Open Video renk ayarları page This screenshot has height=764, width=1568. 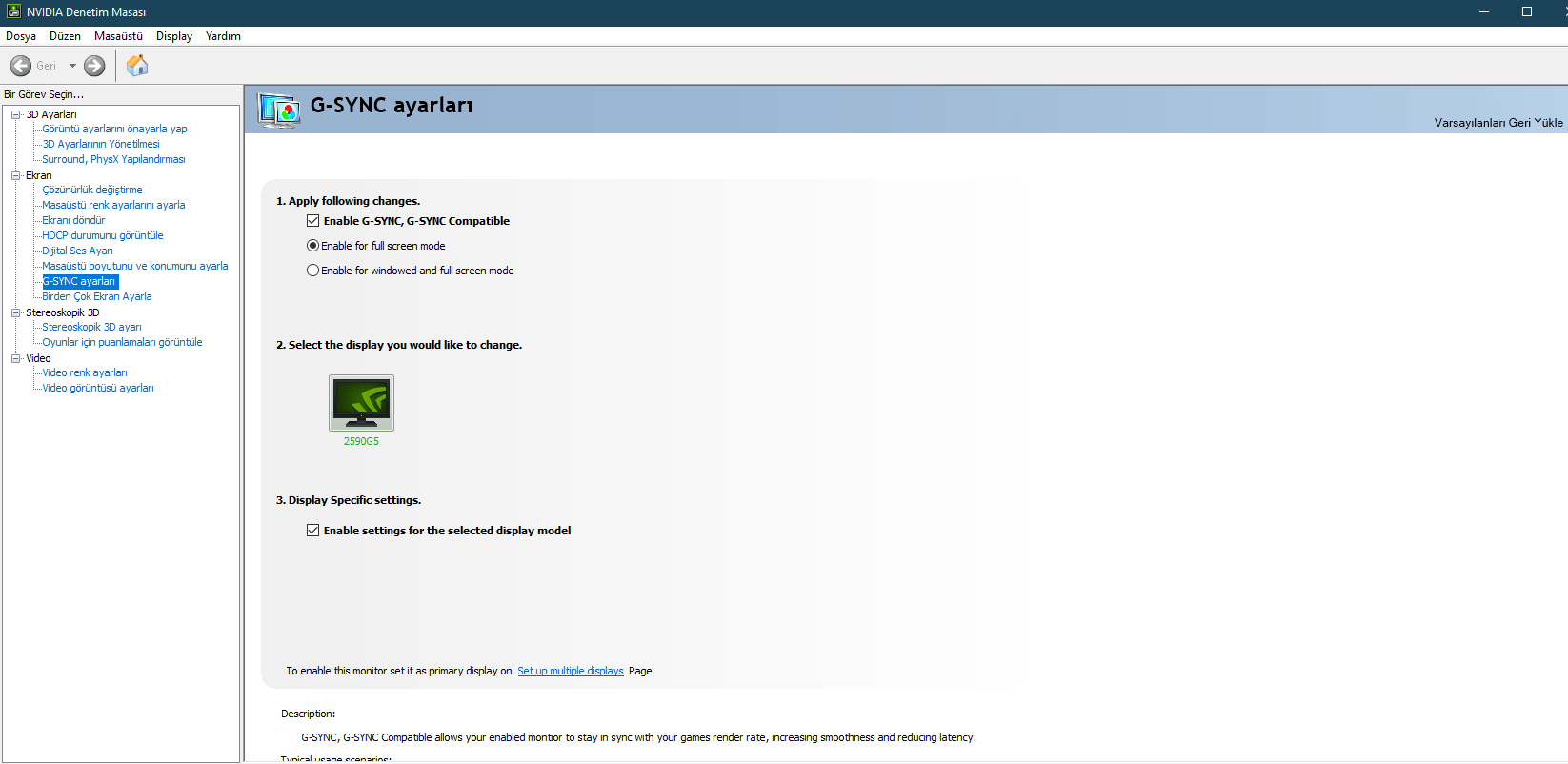[85, 372]
